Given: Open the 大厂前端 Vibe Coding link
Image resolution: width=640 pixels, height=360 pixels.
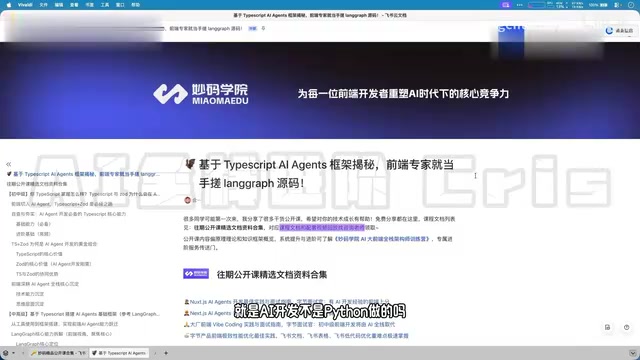Looking at the screenshot, I should [x=289, y=324].
